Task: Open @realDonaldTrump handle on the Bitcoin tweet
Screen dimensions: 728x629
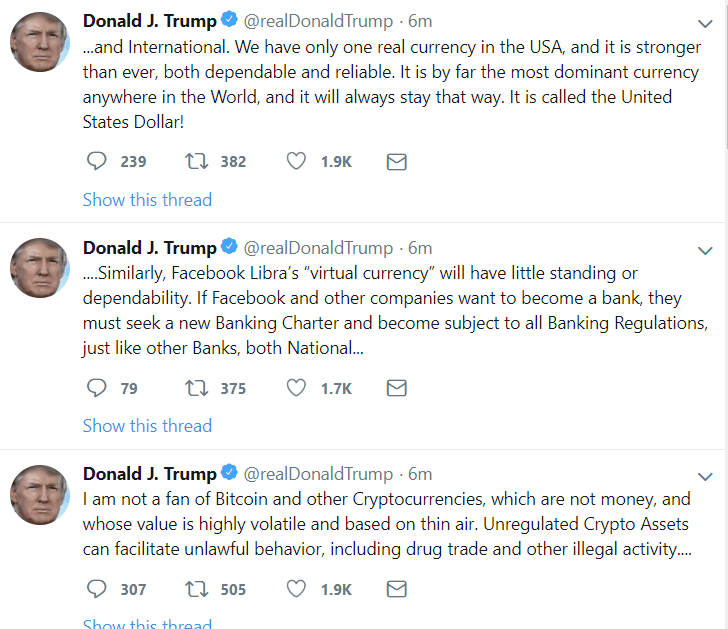Action: click(x=319, y=474)
